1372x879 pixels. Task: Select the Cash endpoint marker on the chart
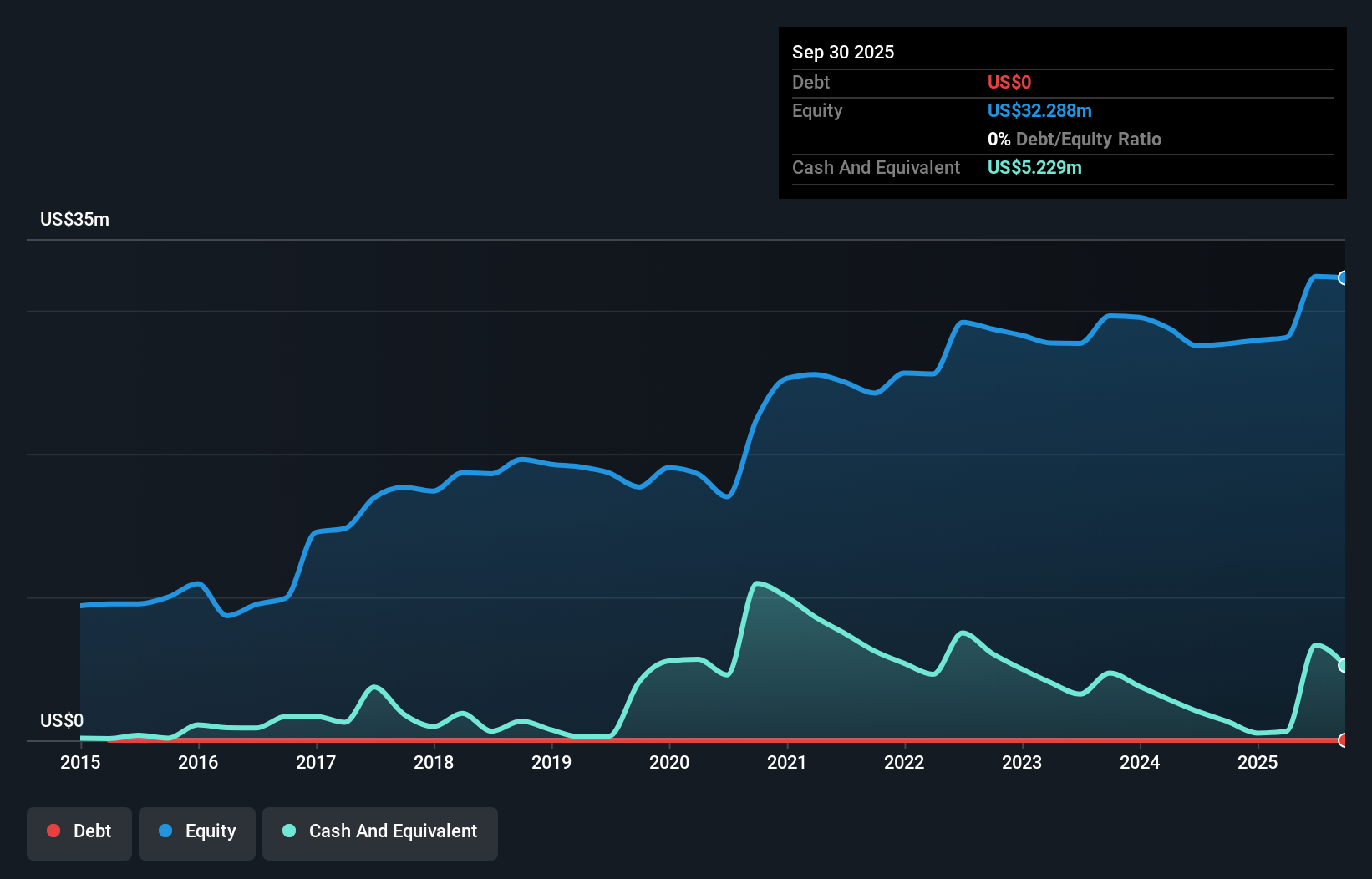pyautogui.click(x=1343, y=665)
